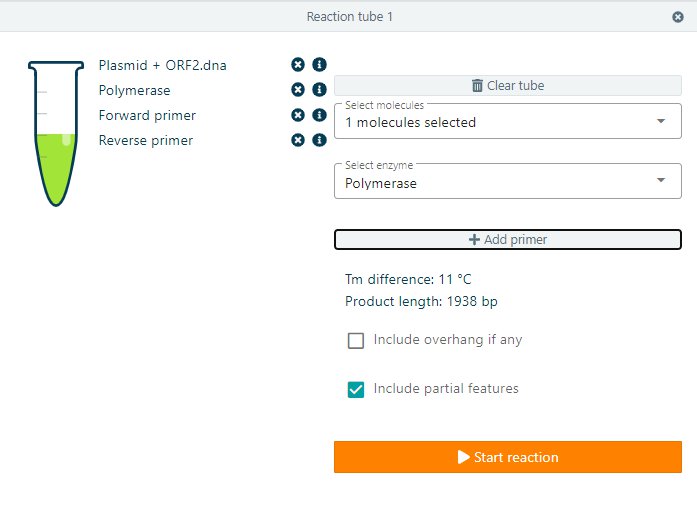697x511 pixels.
Task: Click the Reverse primer entry label
Action: (x=146, y=140)
